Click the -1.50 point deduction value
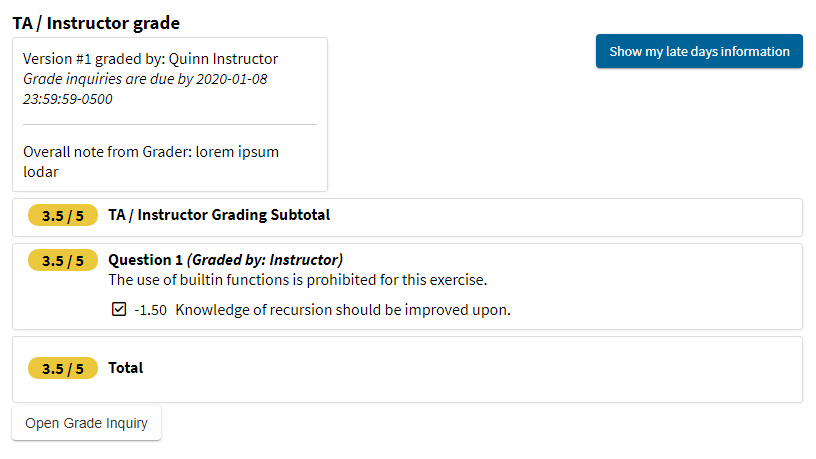Image resolution: width=816 pixels, height=459 pixels. point(150,310)
